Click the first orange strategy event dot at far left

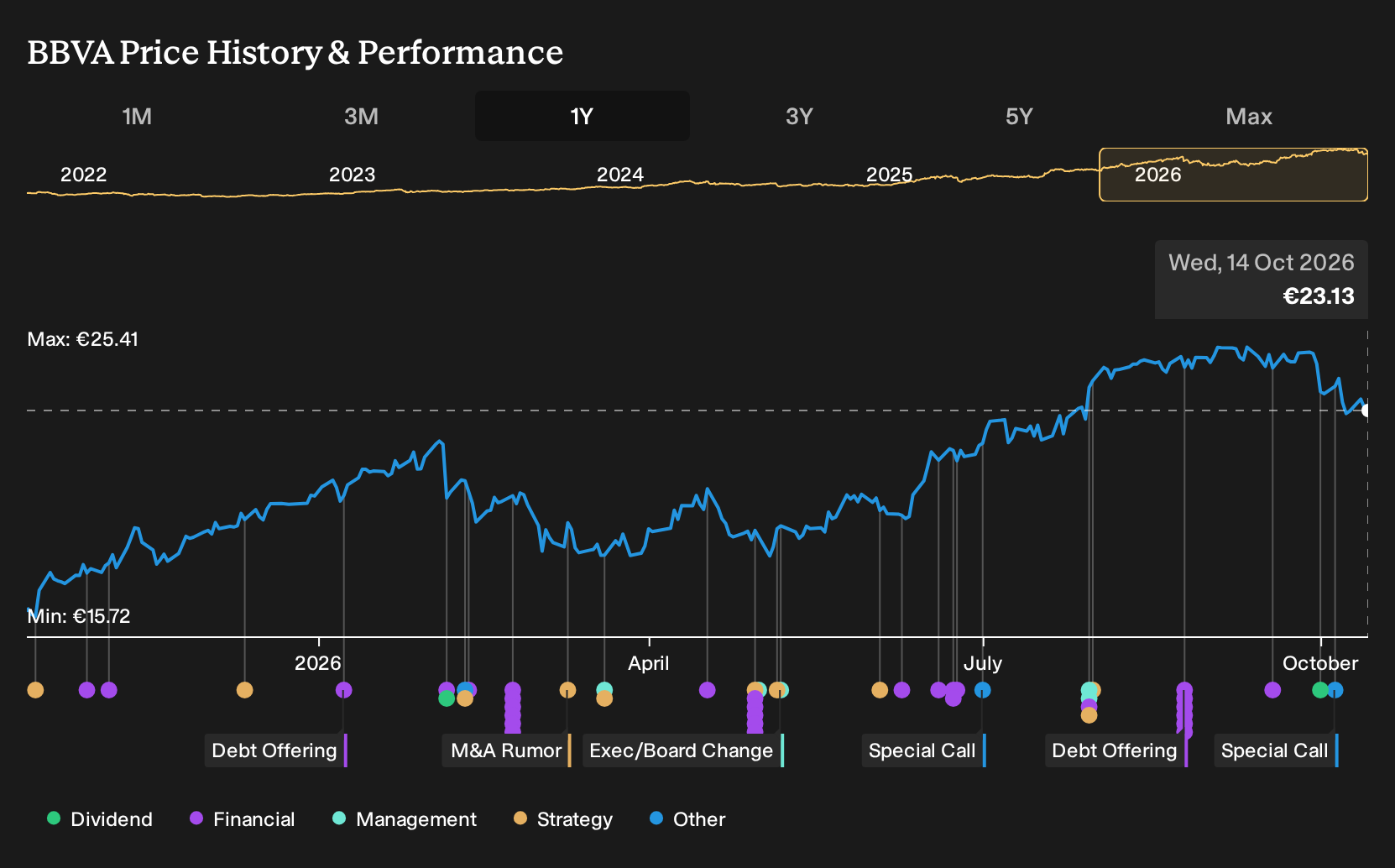(x=35, y=690)
